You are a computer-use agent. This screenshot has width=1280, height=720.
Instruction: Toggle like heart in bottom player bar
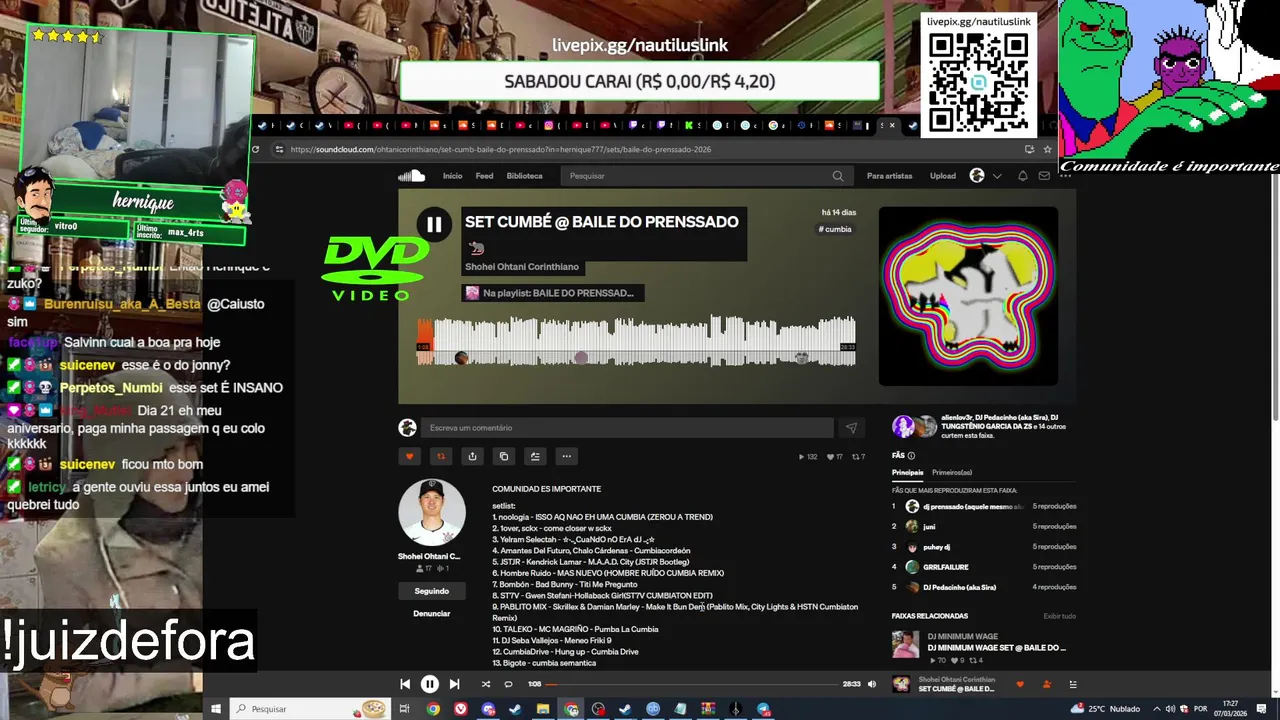(x=1020, y=684)
